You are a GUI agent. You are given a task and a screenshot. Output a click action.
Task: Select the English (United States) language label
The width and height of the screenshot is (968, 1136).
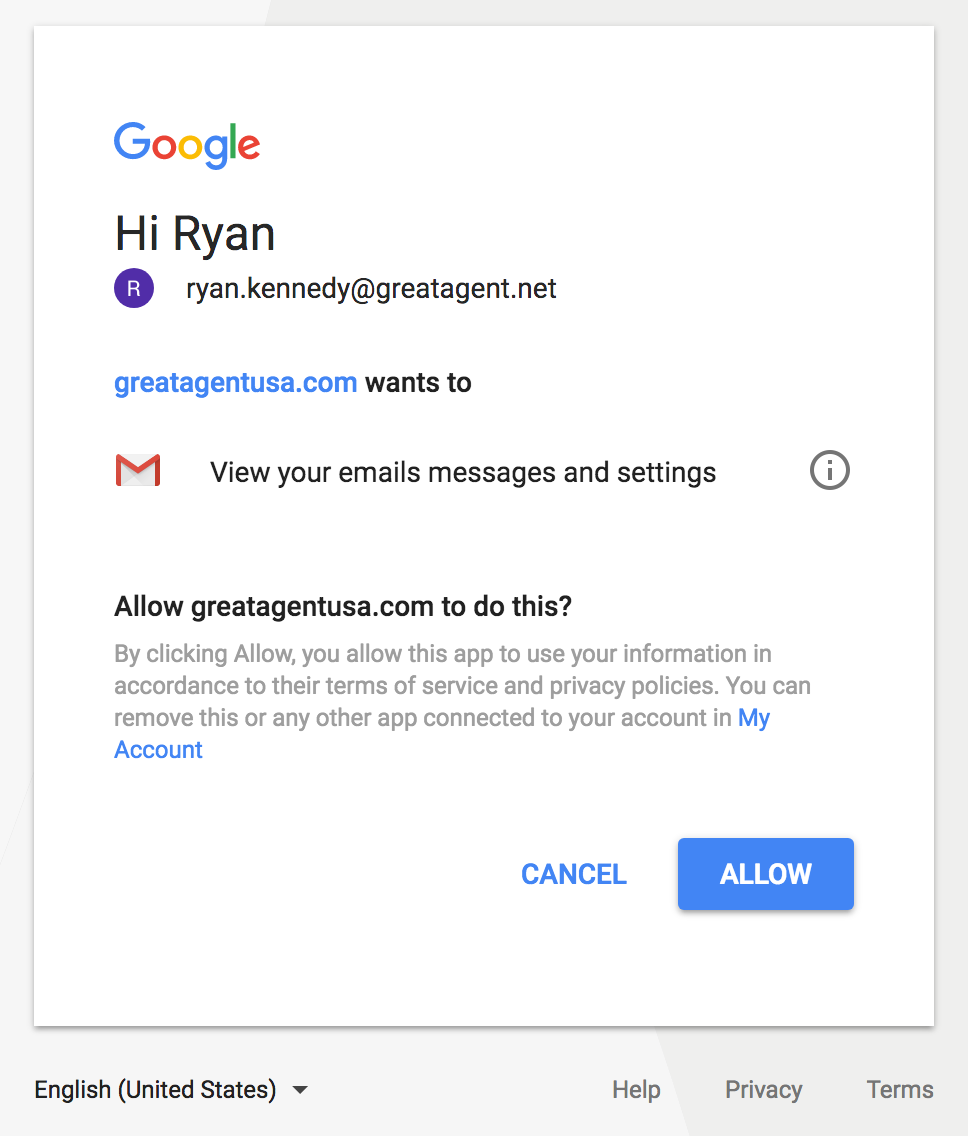point(155,1089)
